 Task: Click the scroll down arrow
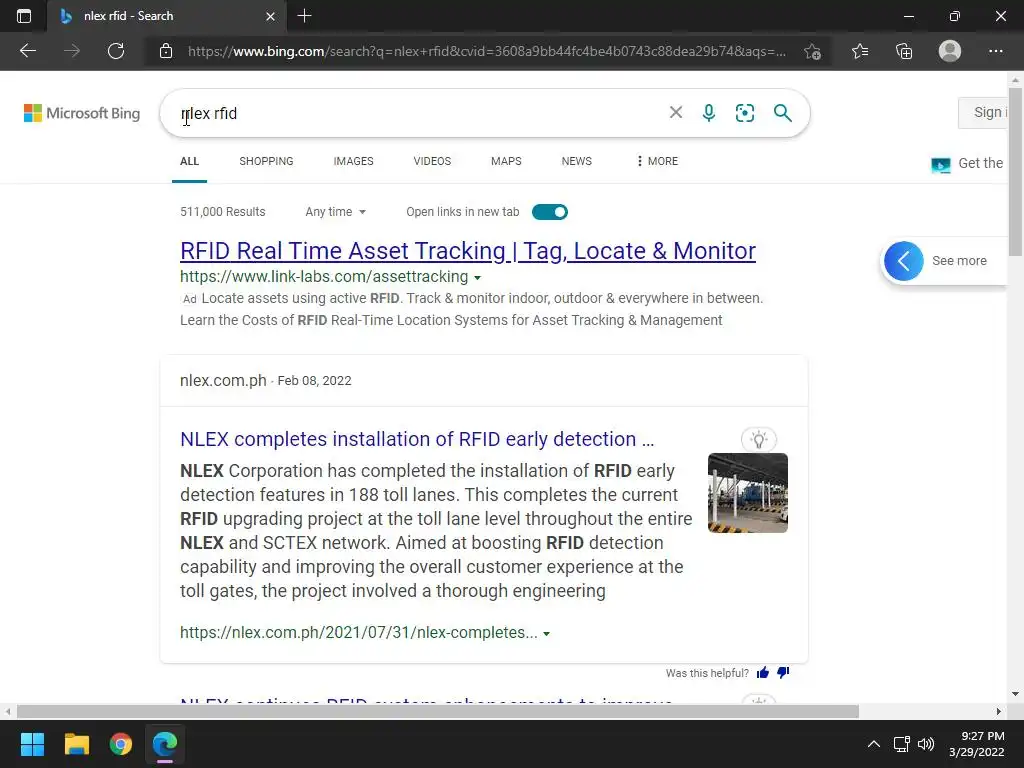1015,694
